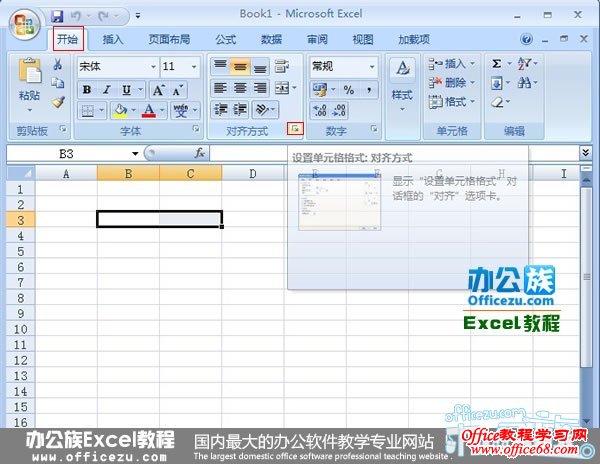The width and height of the screenshot is (600, 464).
Task: Decrease indent in alignment group
Action: [220, 109]
